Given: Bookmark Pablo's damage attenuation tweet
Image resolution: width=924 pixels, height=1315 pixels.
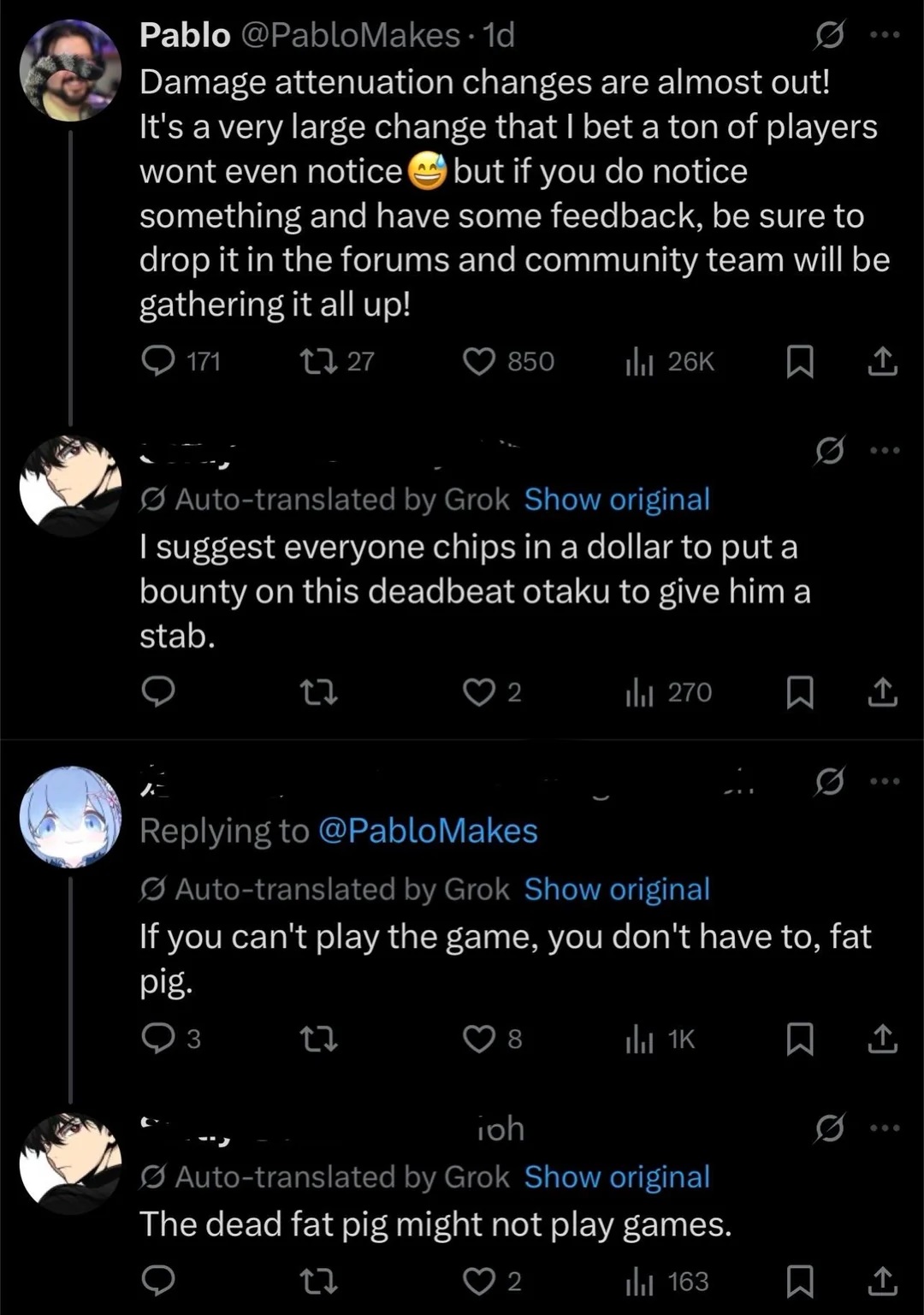Looking at the screenshot, I should click(x=799, y=362).
